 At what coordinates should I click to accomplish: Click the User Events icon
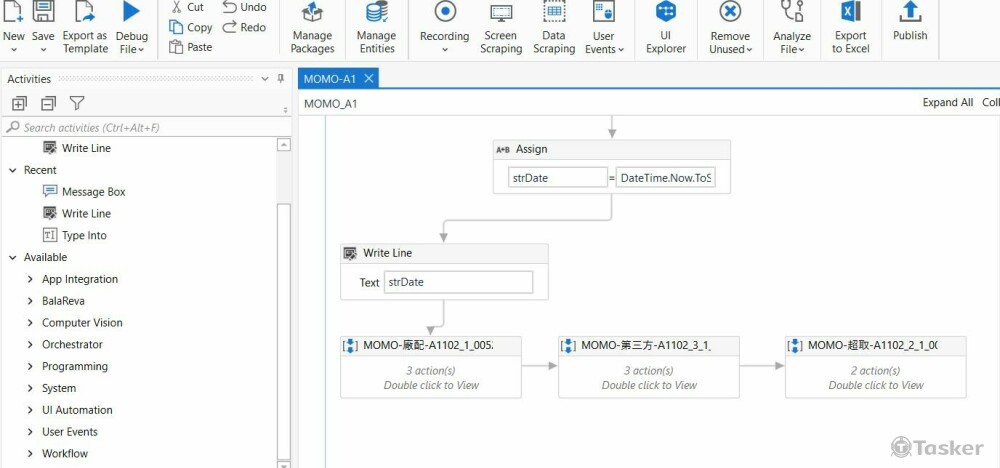click(x=603, y=11)
